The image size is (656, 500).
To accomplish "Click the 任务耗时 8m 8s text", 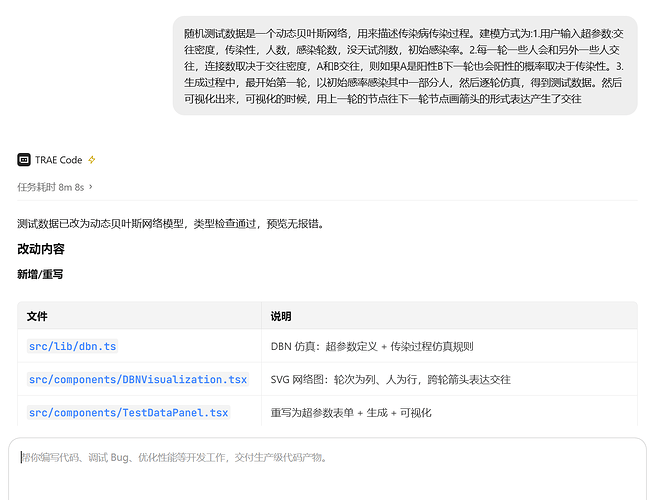I will (x=51, y=187).
